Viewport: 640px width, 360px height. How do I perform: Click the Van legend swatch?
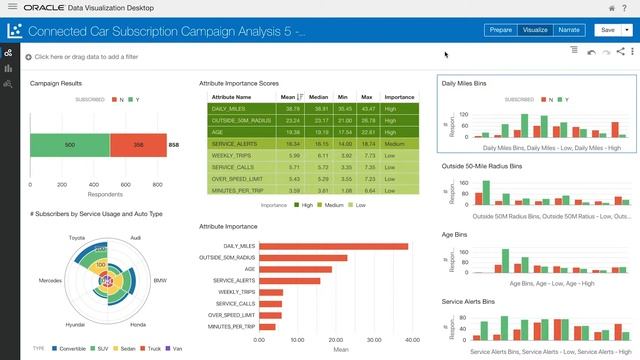[168, 349]
